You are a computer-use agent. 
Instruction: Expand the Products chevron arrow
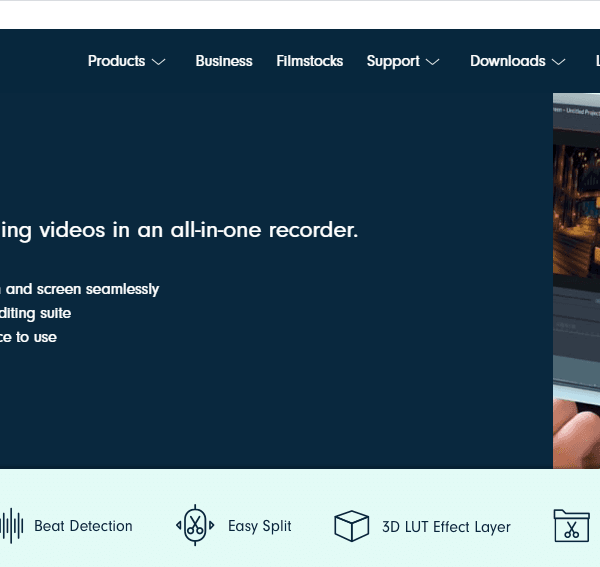(158, 62)
